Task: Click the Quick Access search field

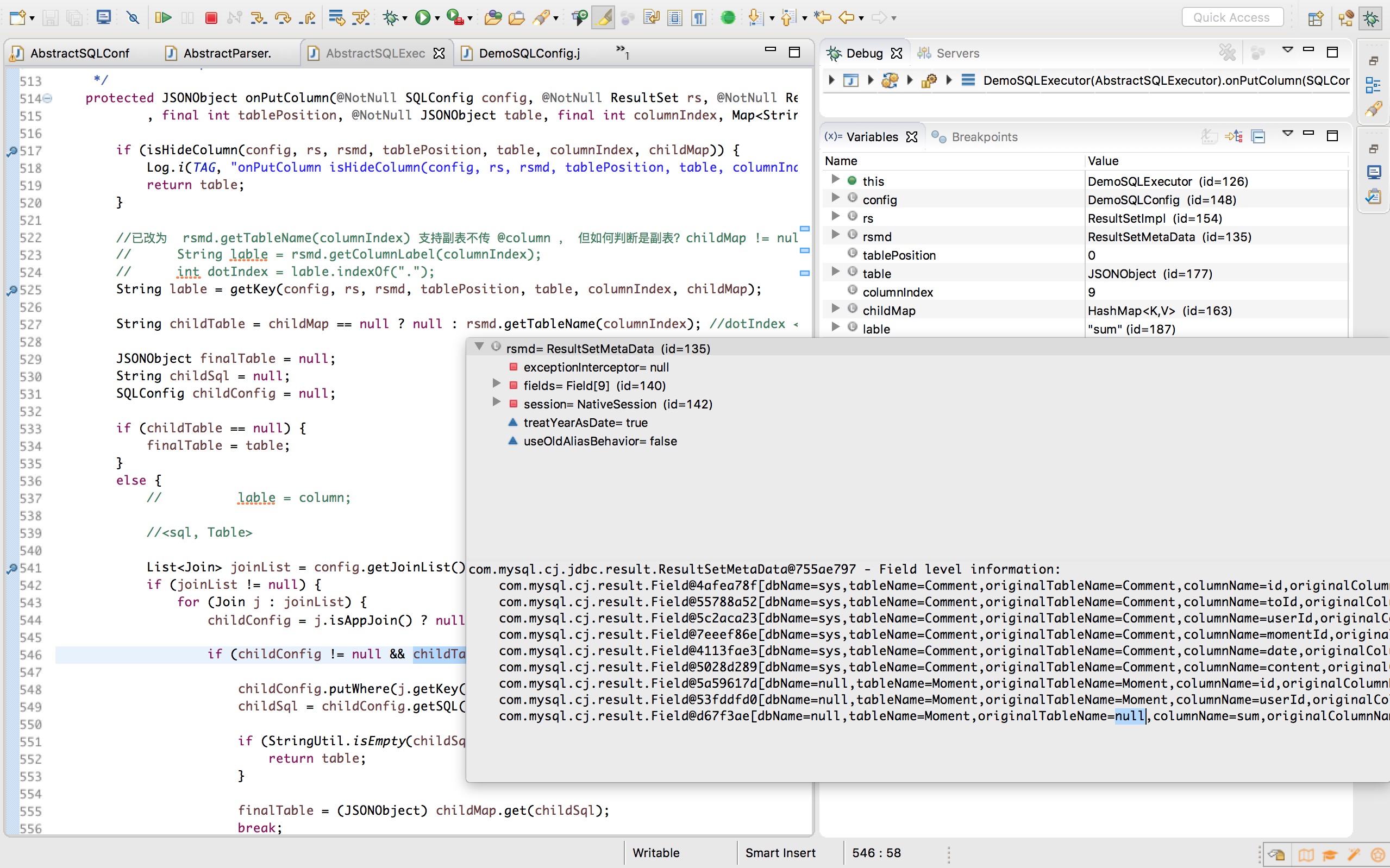Action: click(x=1231, y=17)
